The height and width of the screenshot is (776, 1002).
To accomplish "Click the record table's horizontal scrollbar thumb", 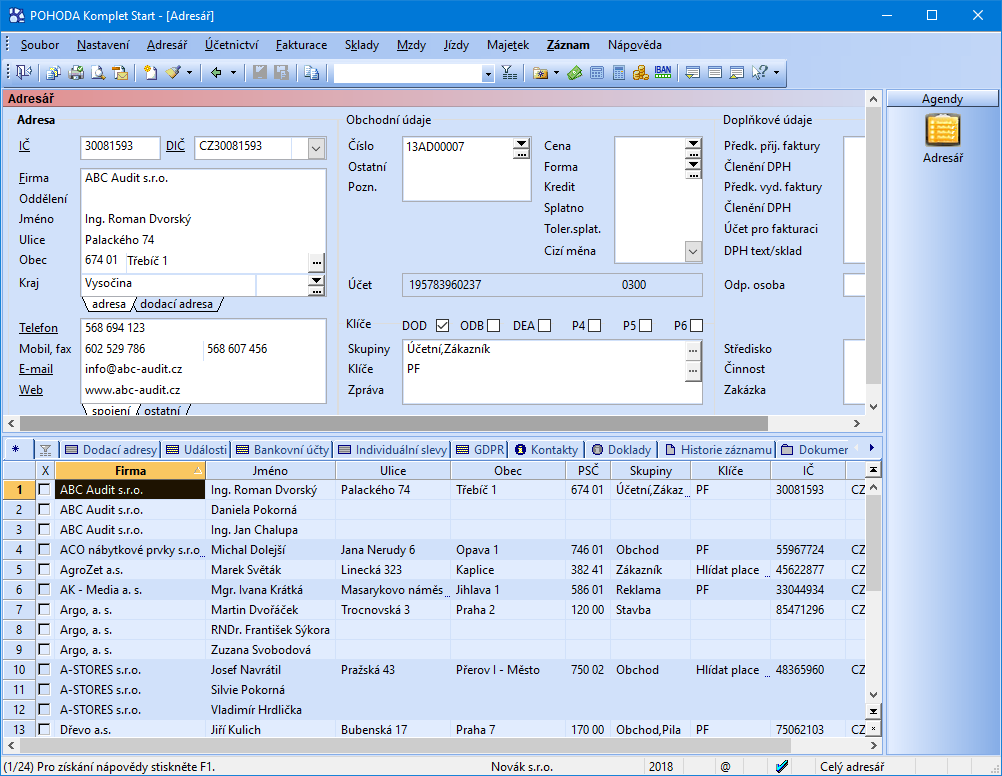I will click(x=406, y=746).
